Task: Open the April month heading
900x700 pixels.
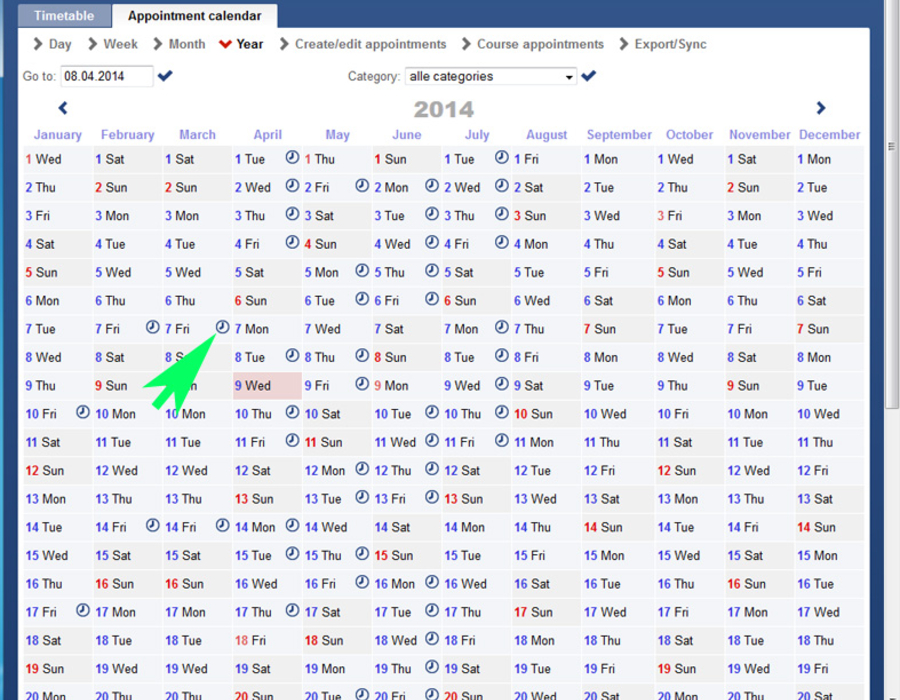Action: click(x=267, y=135)
